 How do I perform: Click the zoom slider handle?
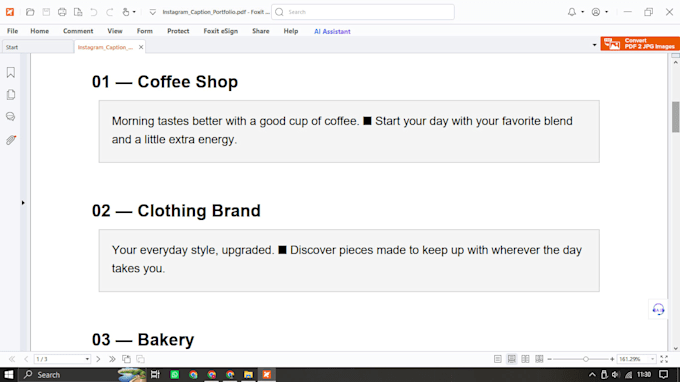pyautogui.click(x=585, y=359)
